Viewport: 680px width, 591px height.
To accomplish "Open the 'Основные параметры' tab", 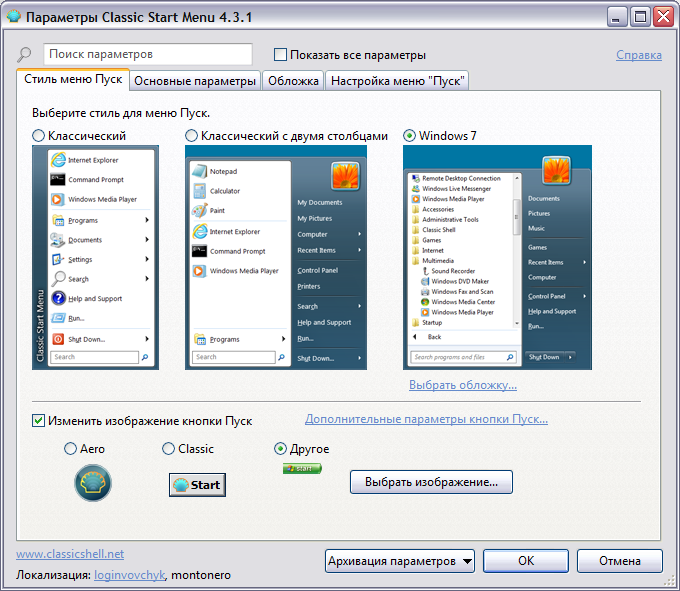I will pyautogui.click(x=195, y=81).
